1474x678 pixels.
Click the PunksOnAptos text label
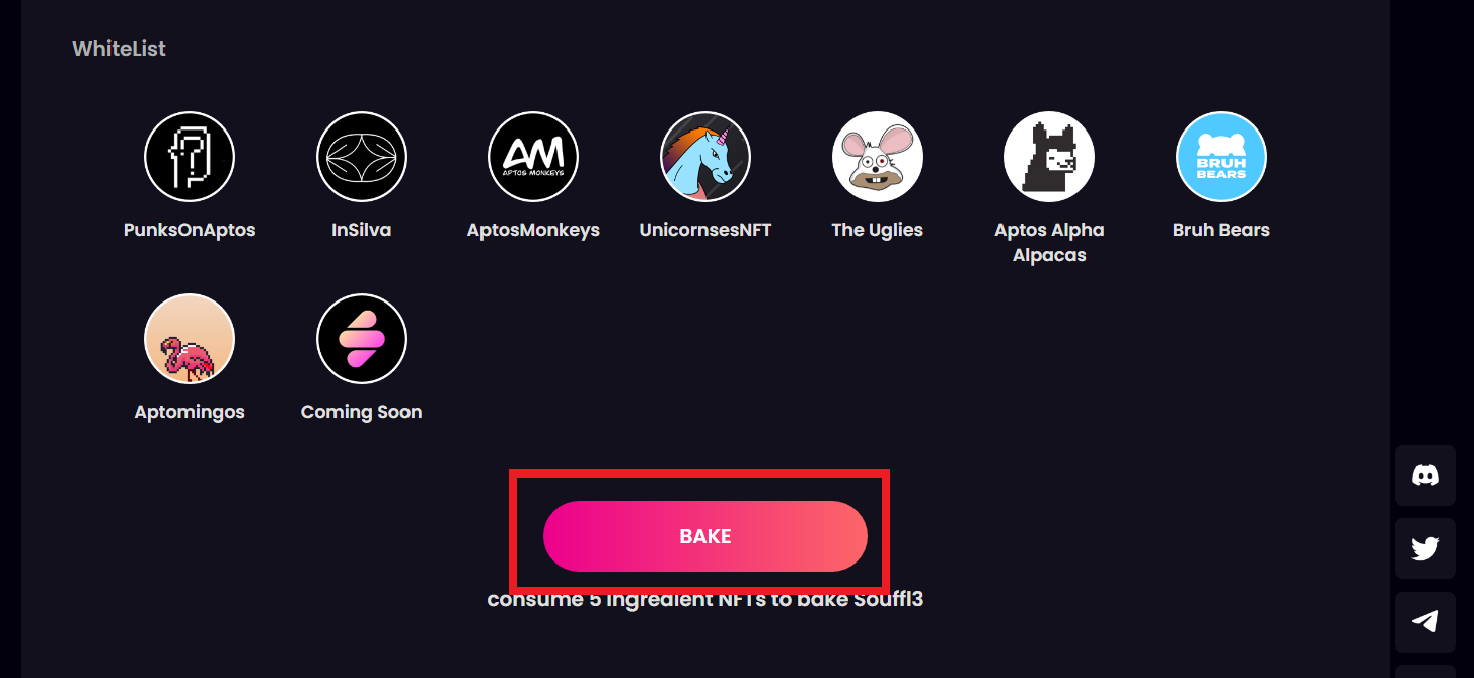[190, 230]
